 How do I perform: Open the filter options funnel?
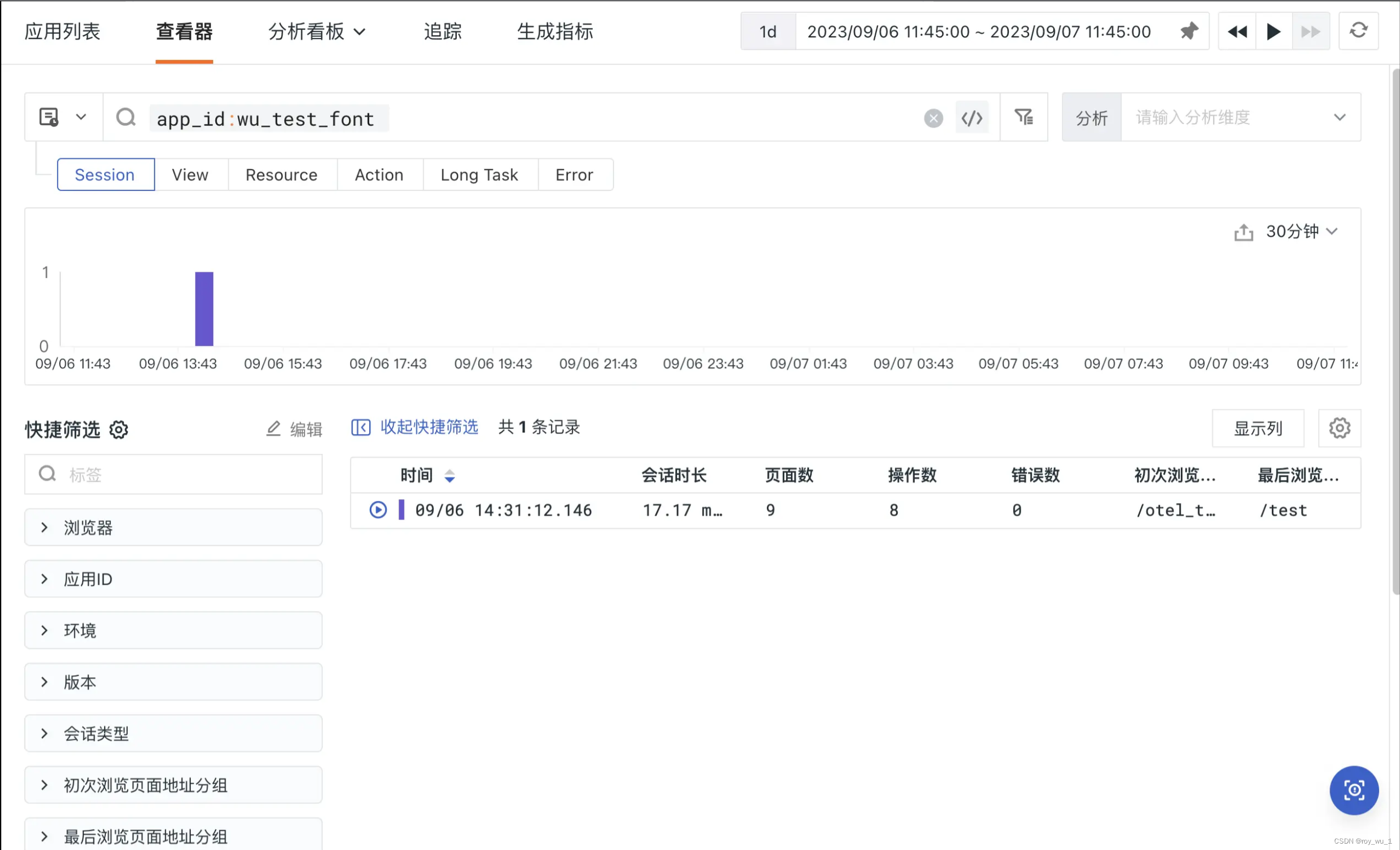pos(1023,117)
